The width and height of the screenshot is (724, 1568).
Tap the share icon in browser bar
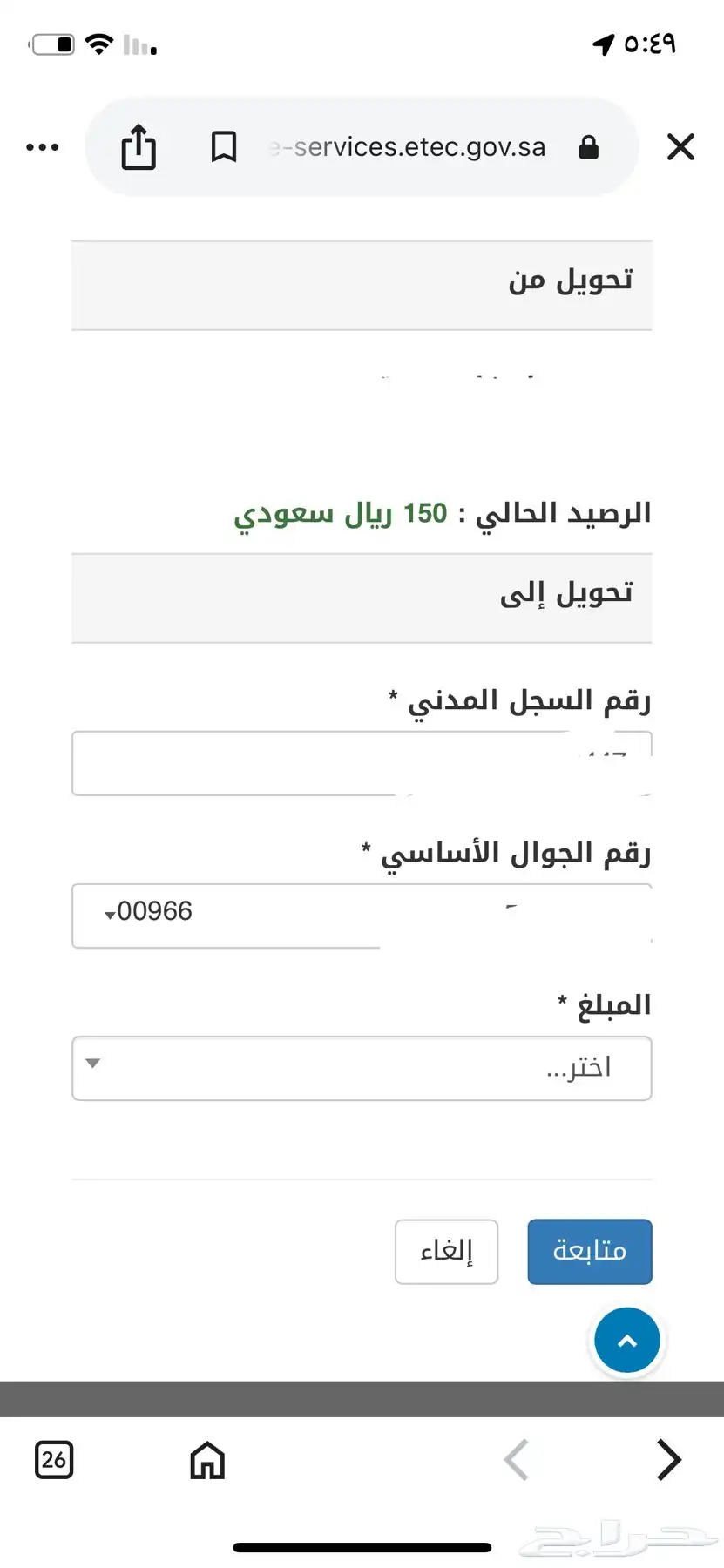tap(139, 146)
